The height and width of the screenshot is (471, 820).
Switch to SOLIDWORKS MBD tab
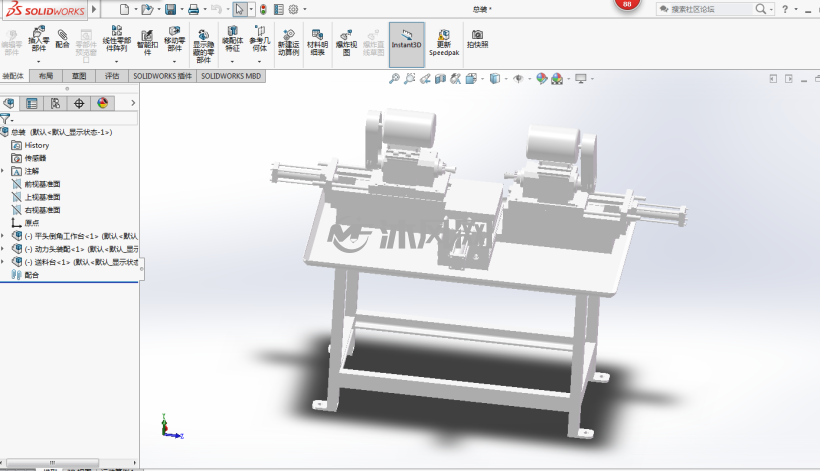point(231,76)
